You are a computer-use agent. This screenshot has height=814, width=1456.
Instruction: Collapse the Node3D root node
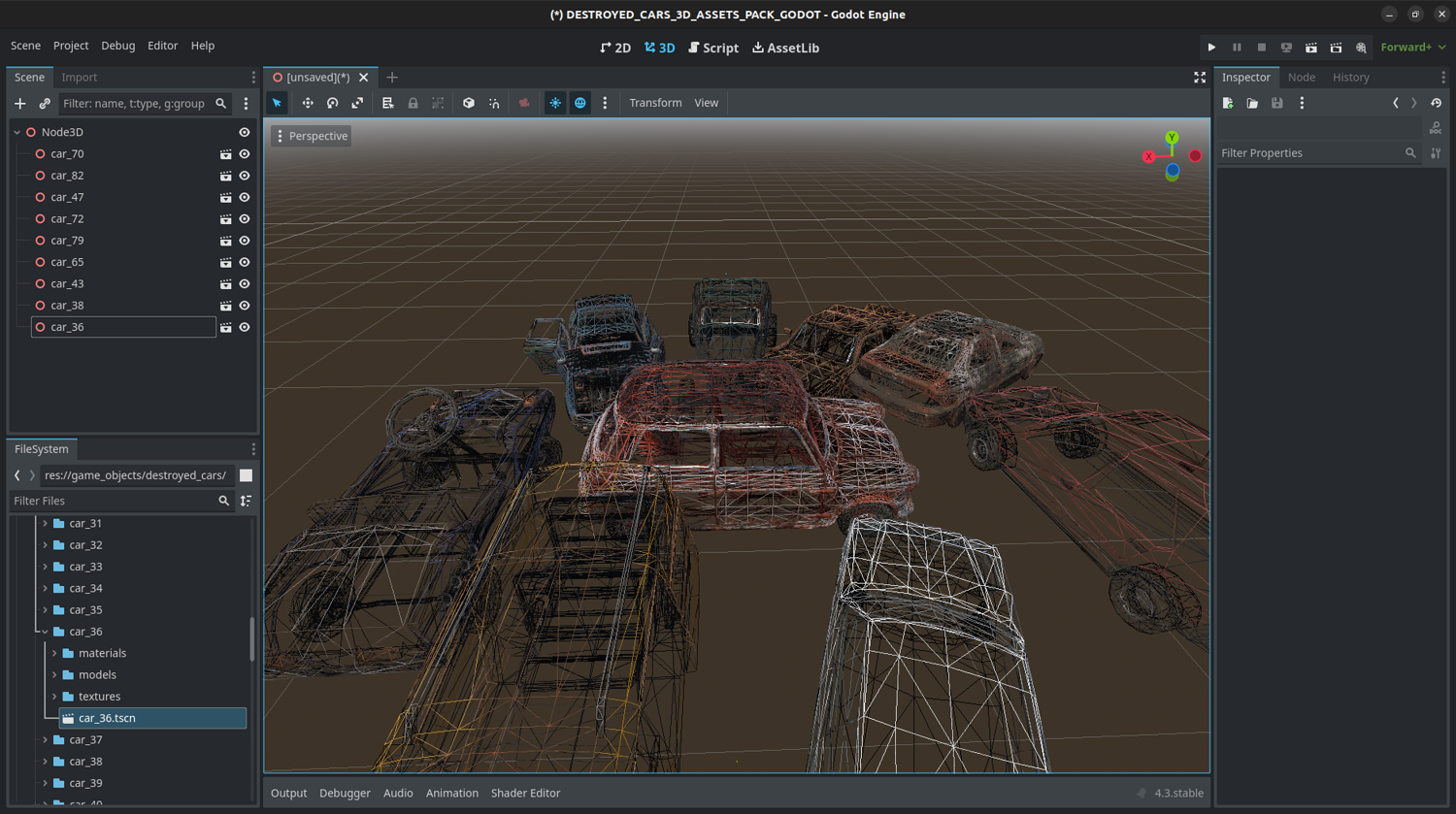pyautogui.click(x=17, y=132)
